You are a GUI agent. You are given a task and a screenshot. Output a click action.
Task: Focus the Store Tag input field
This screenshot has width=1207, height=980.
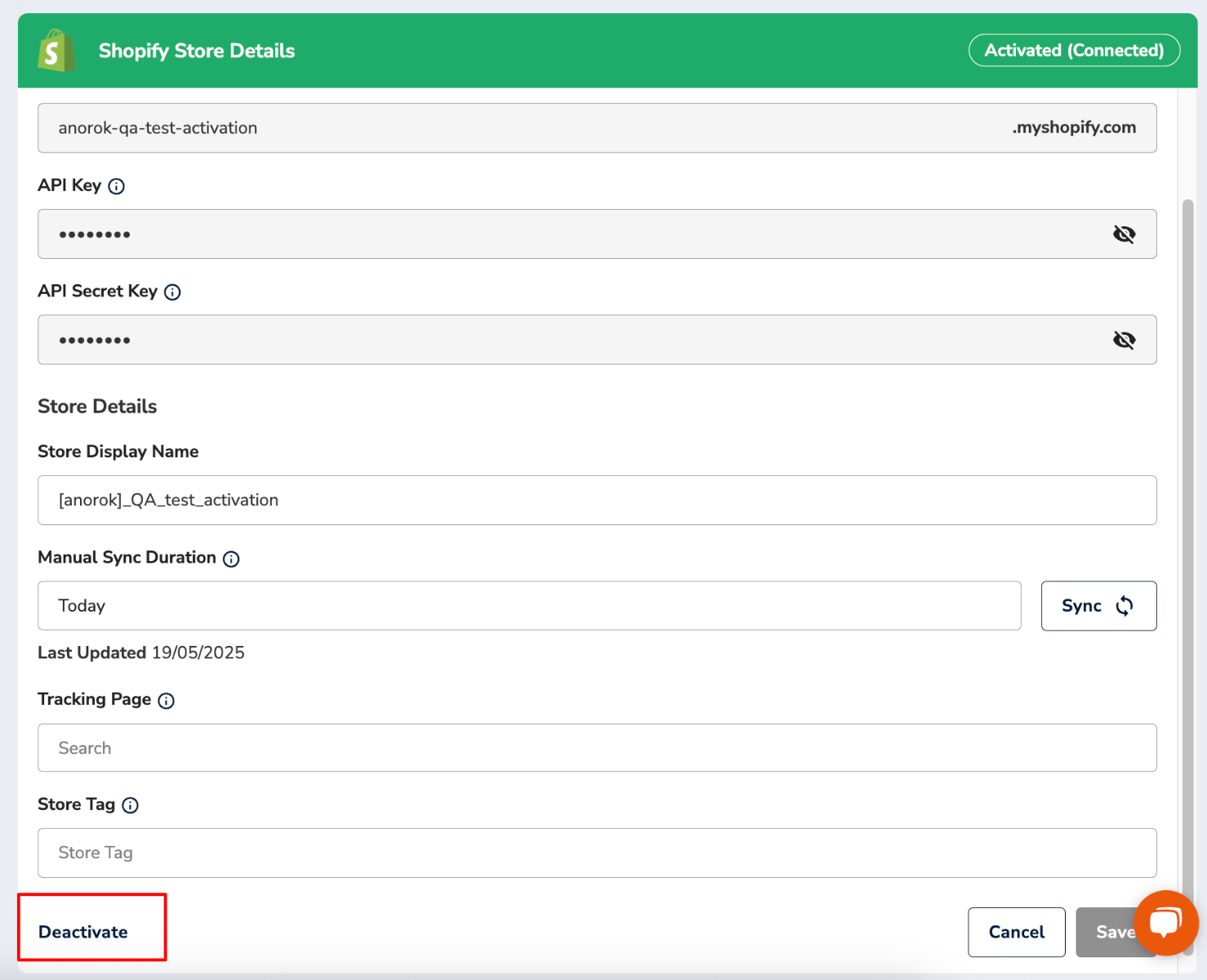coord(597,853)
